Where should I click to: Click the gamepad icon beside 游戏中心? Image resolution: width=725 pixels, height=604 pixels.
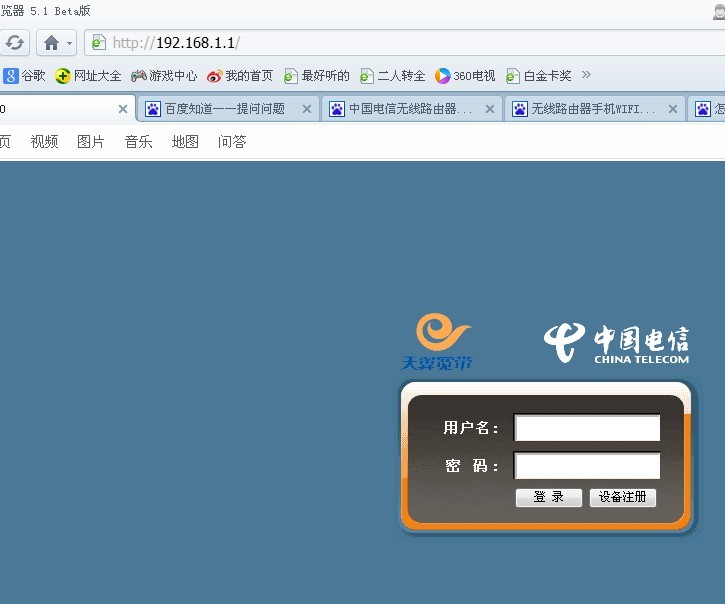point(139,76)
